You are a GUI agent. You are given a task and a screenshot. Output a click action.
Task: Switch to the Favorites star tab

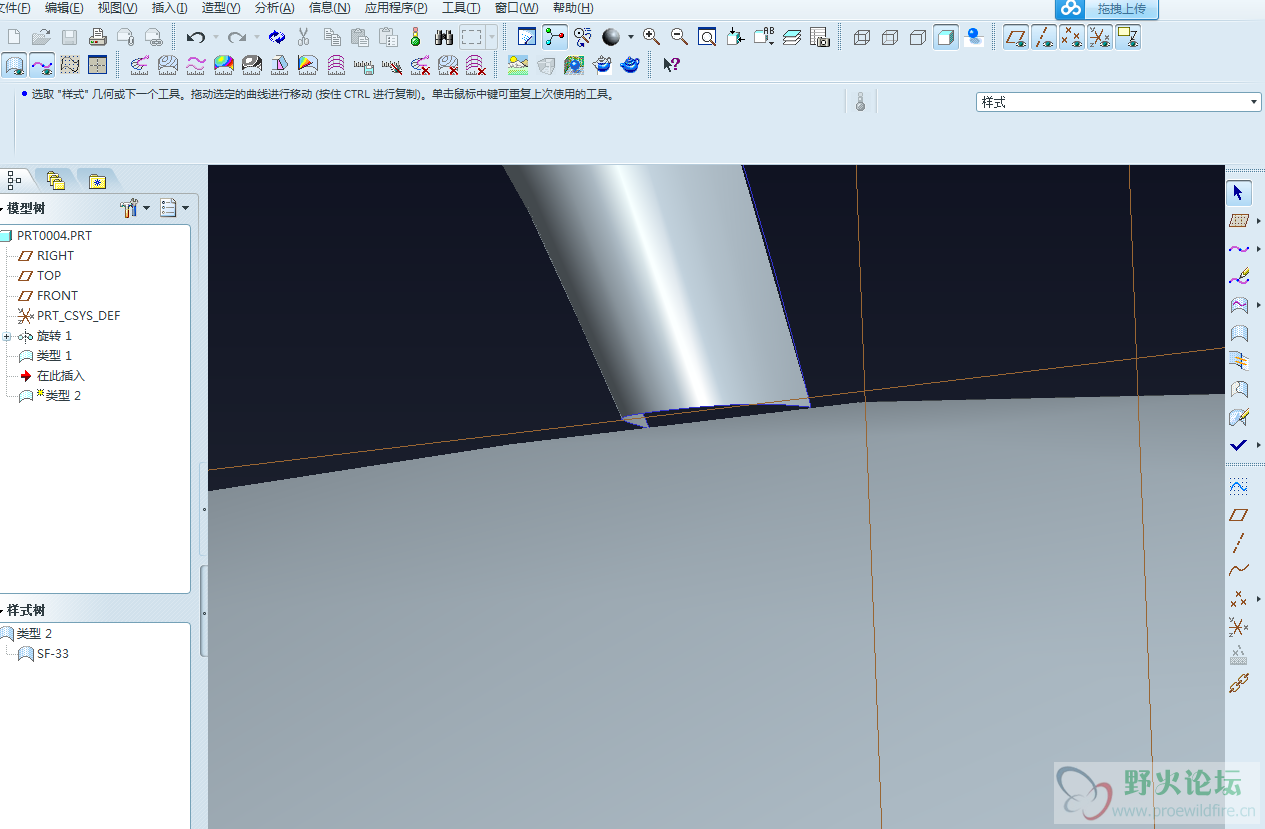(96, 181)
